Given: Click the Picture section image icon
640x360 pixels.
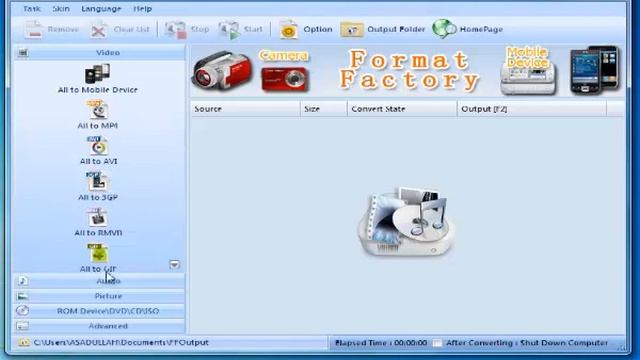Looking at the screenshot, I should pyautogui.click(x=22, y=296).
